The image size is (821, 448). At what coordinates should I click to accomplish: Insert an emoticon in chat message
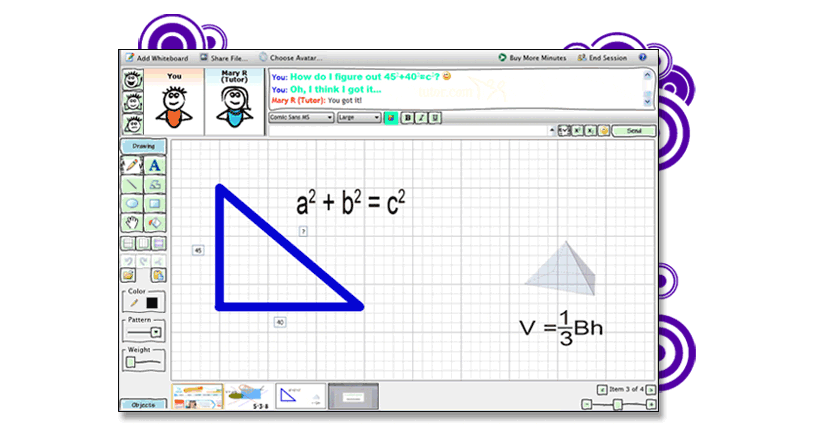(604, 131)
